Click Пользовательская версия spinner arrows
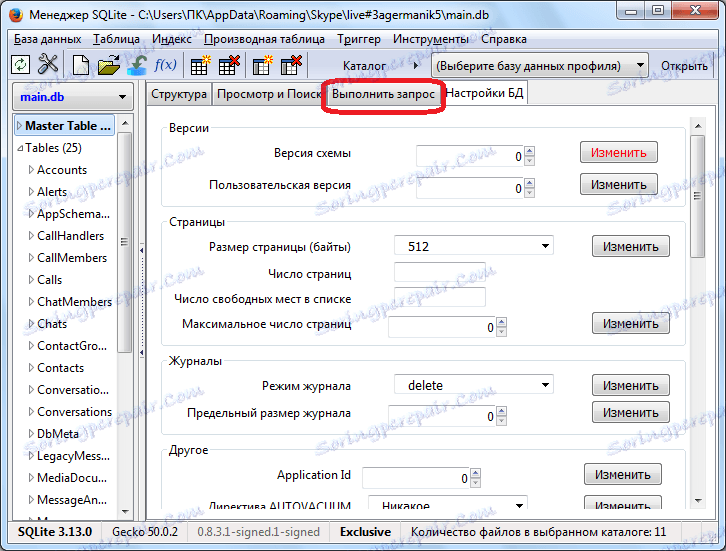 click(530, 188)
